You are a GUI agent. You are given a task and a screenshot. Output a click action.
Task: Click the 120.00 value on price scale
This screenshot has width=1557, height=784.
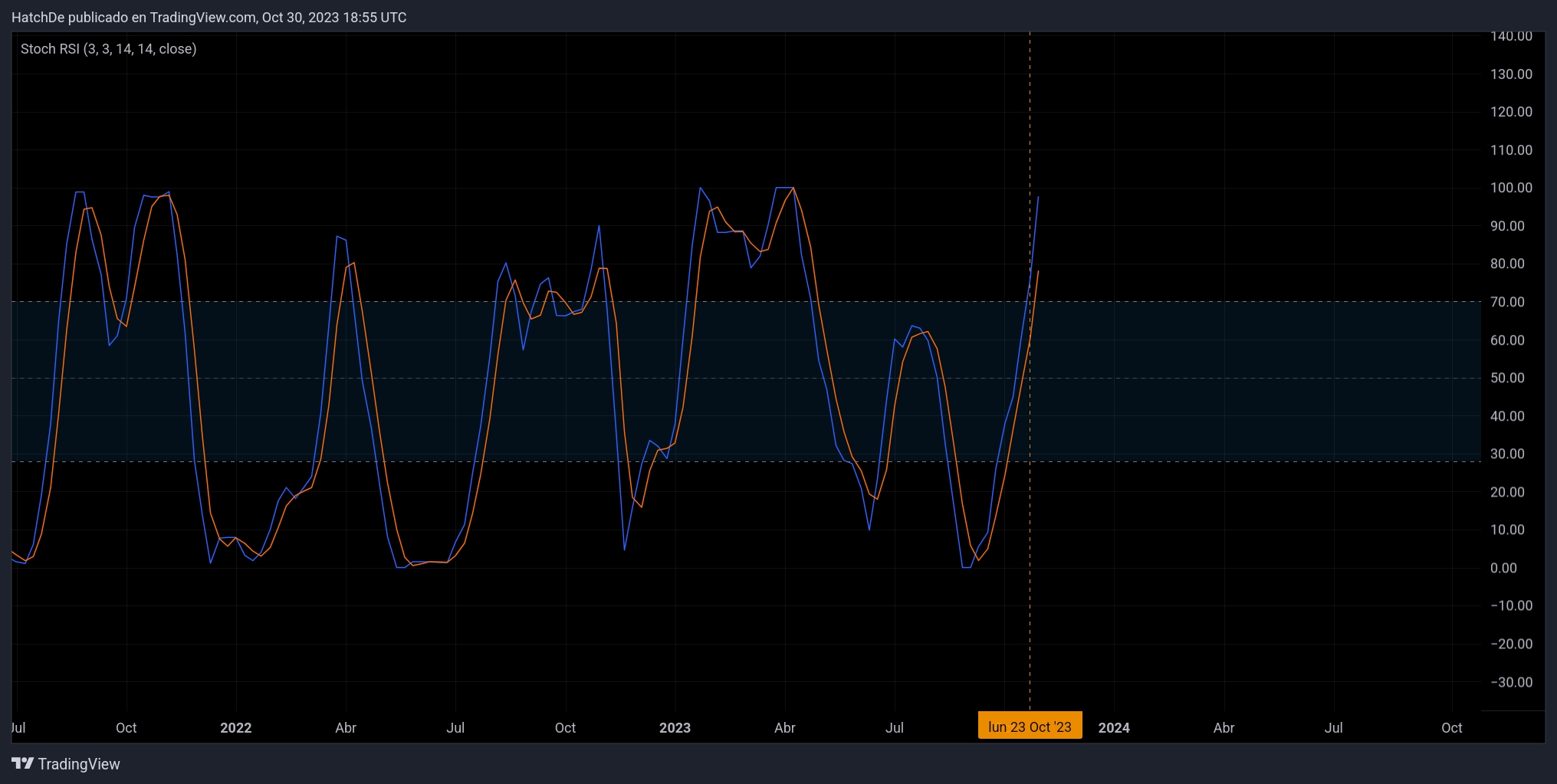(x=1510, y=112)
